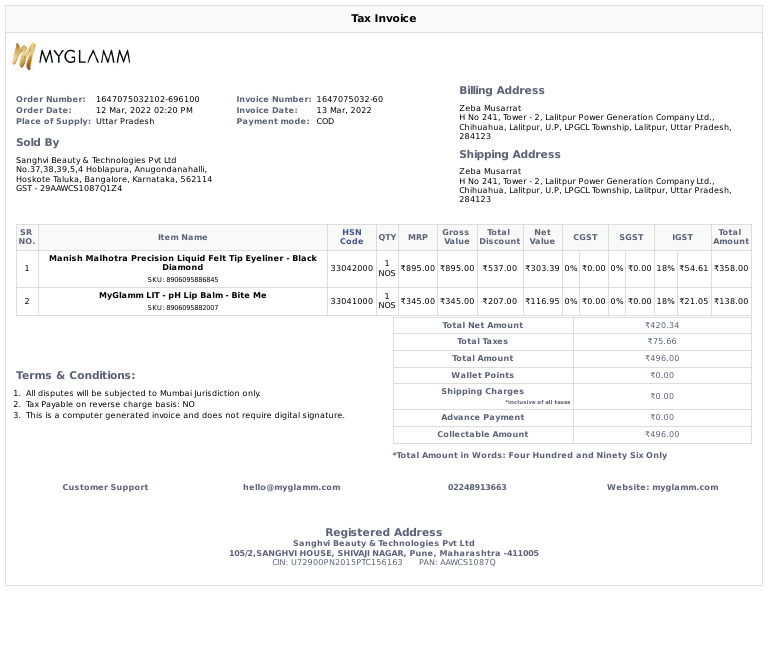Click invoice number 1647075032-60
The image size is (768, 672).
[x=350, y=99]
